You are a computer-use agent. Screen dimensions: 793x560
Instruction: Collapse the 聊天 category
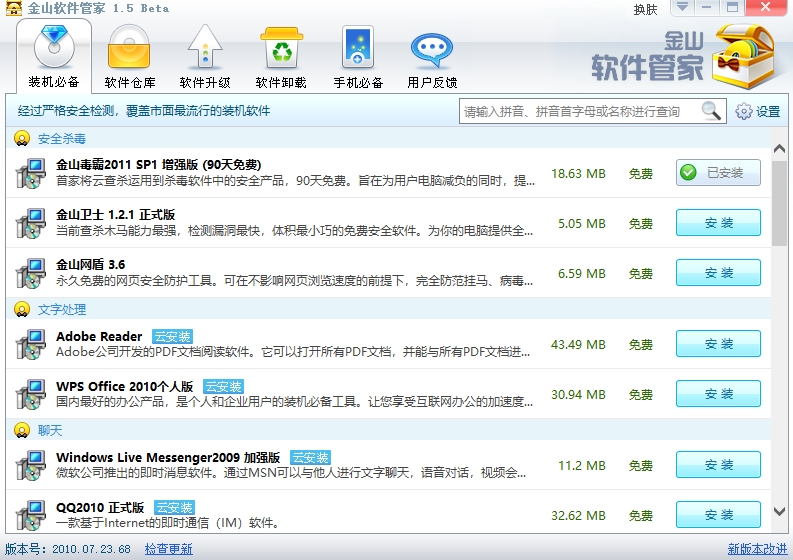click(22, 430)
